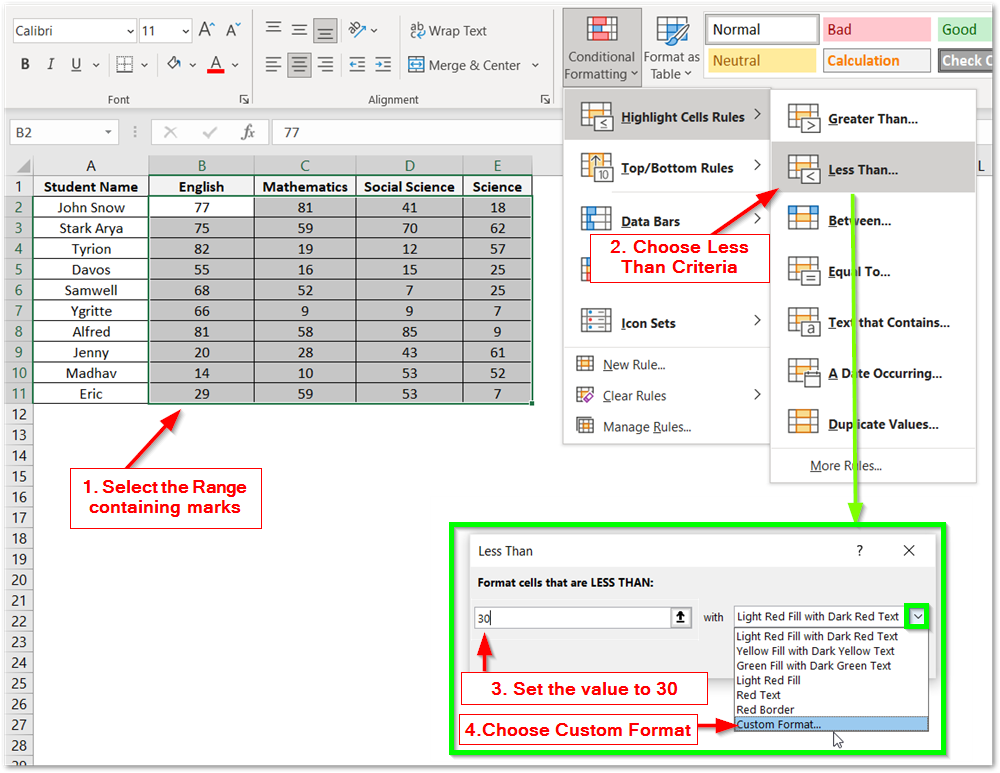1000x773 pixels.
Task: Open the fill style dropdown in Less Than dialog
Action: coord(916,617)
